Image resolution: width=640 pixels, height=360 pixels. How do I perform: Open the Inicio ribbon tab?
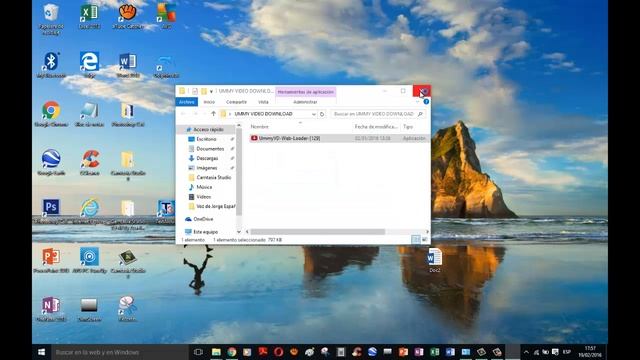click(x=209, y=102)
